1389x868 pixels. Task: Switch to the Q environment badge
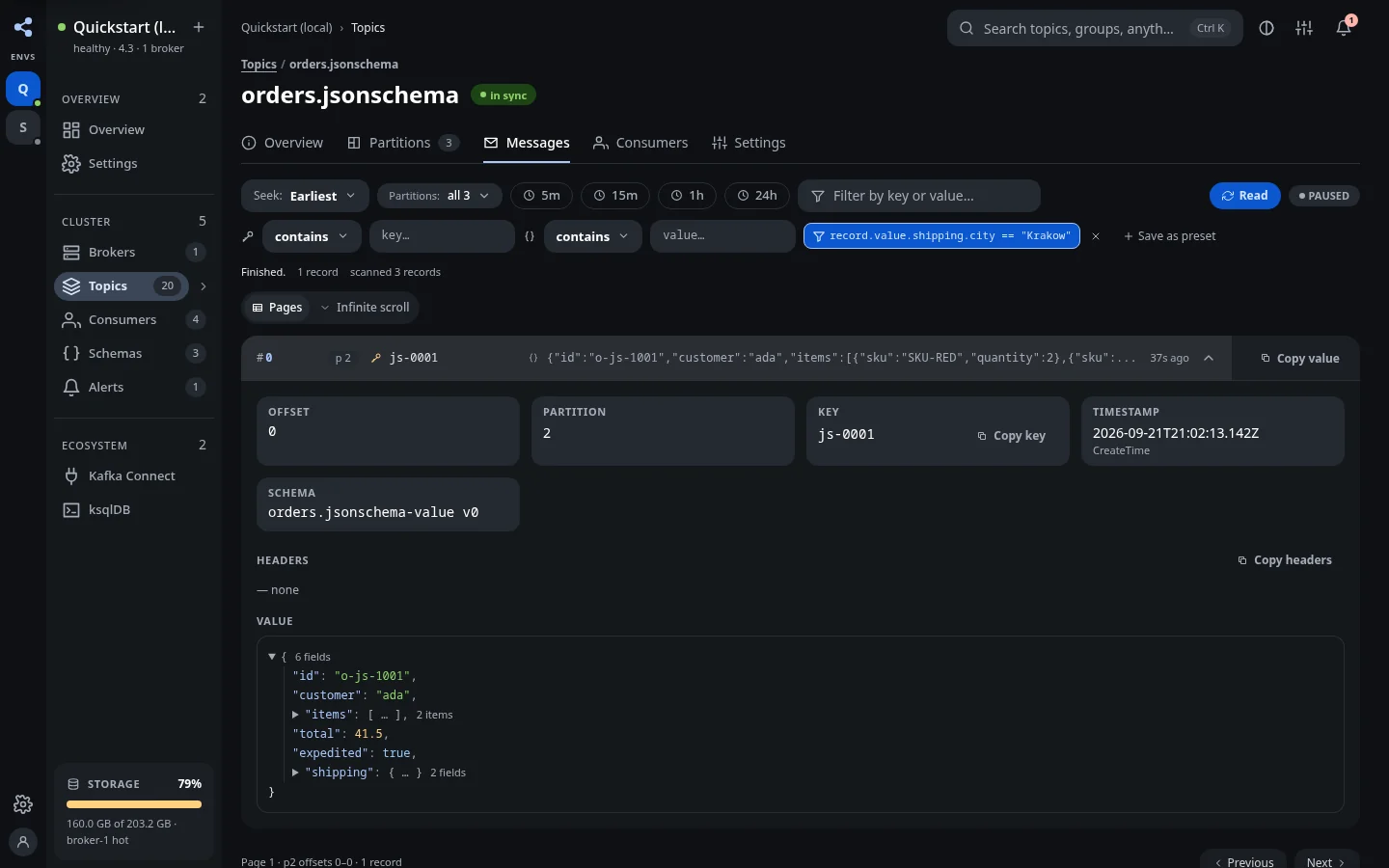23,89
